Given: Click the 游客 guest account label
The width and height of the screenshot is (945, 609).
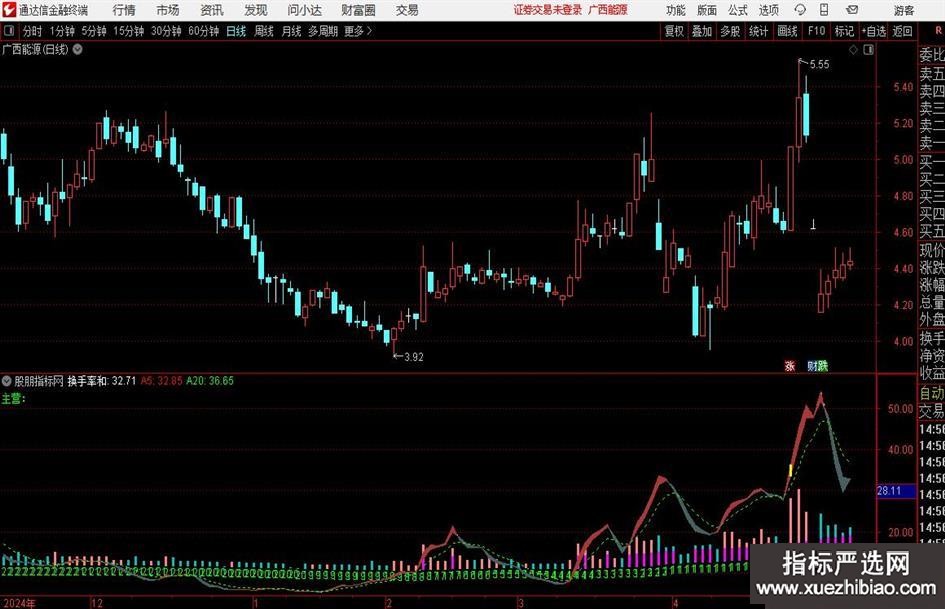Looking at the screenshot, I should click(904, 10).
